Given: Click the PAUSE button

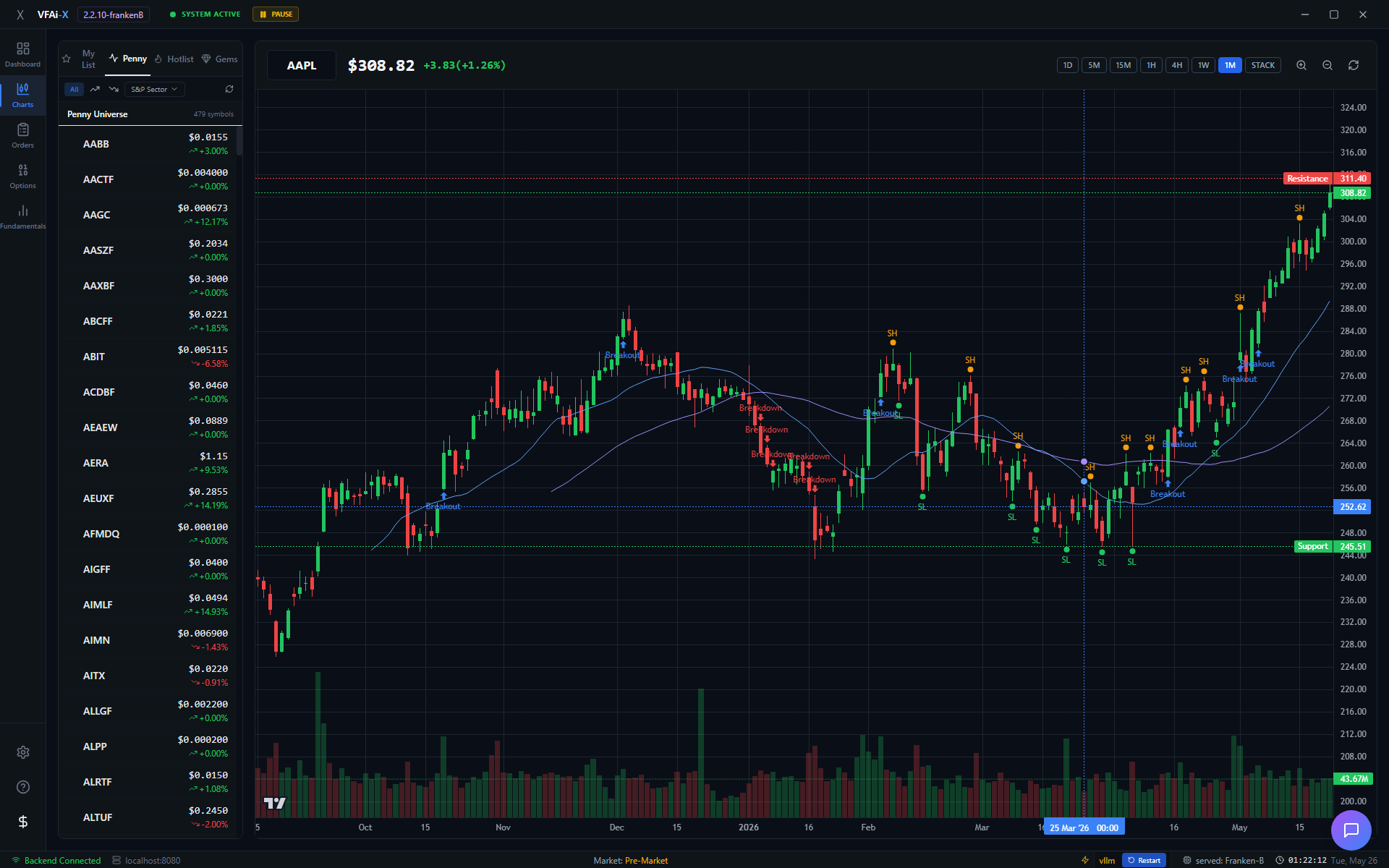Looking at the screenshot, I should 276,14.
